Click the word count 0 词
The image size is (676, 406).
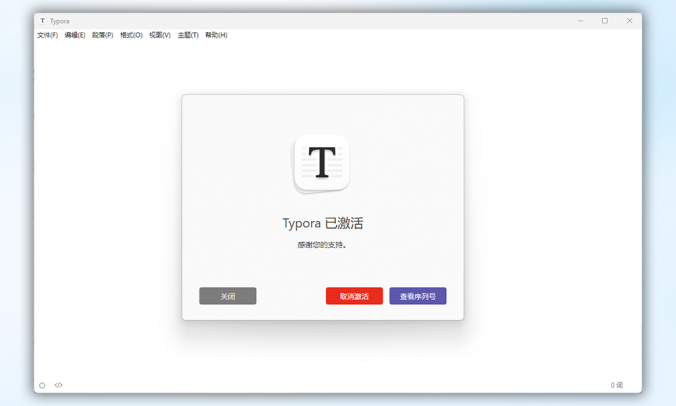click(617, 385)
